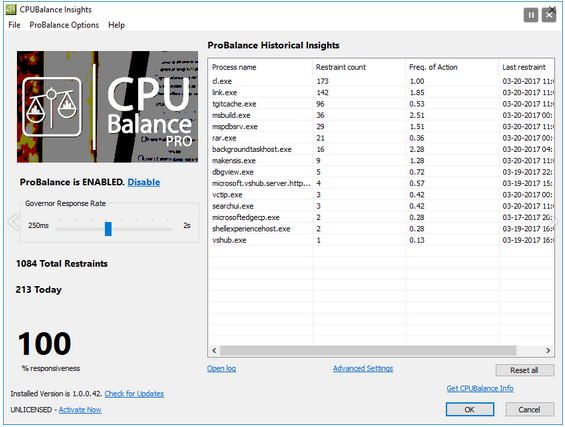Click the CPUBalance app icon in title bar
This screenshot has width=565, height=427.
[11, 9]
